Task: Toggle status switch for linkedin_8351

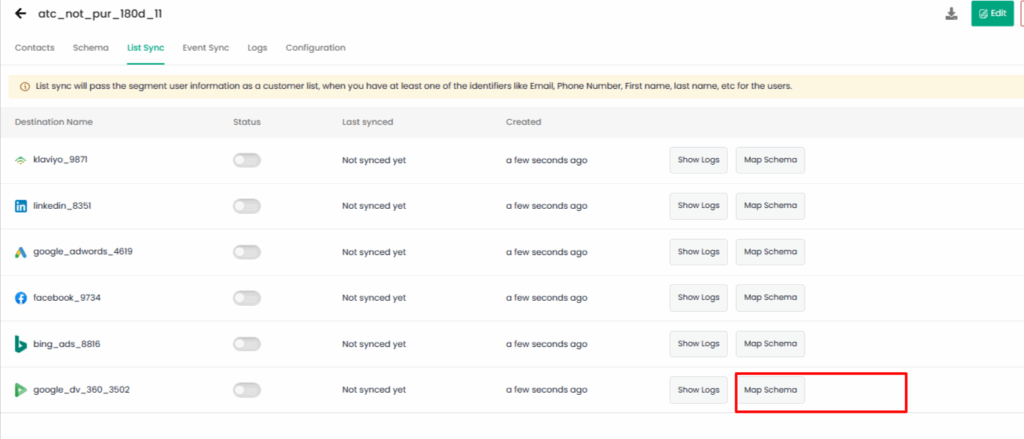Action: pyautogui.click(x=247, y=206)
